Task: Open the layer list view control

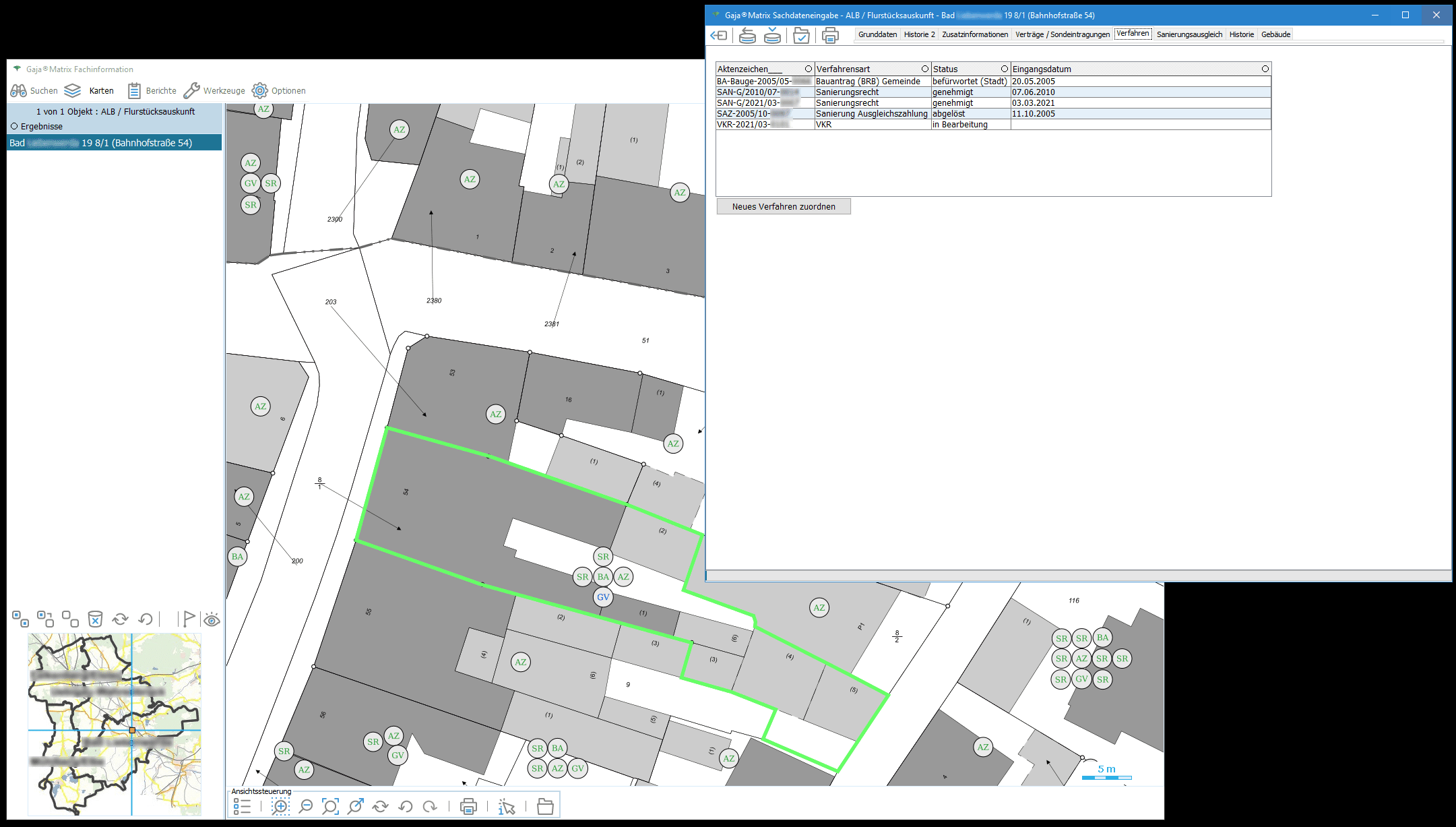Action: pos(242,806)
